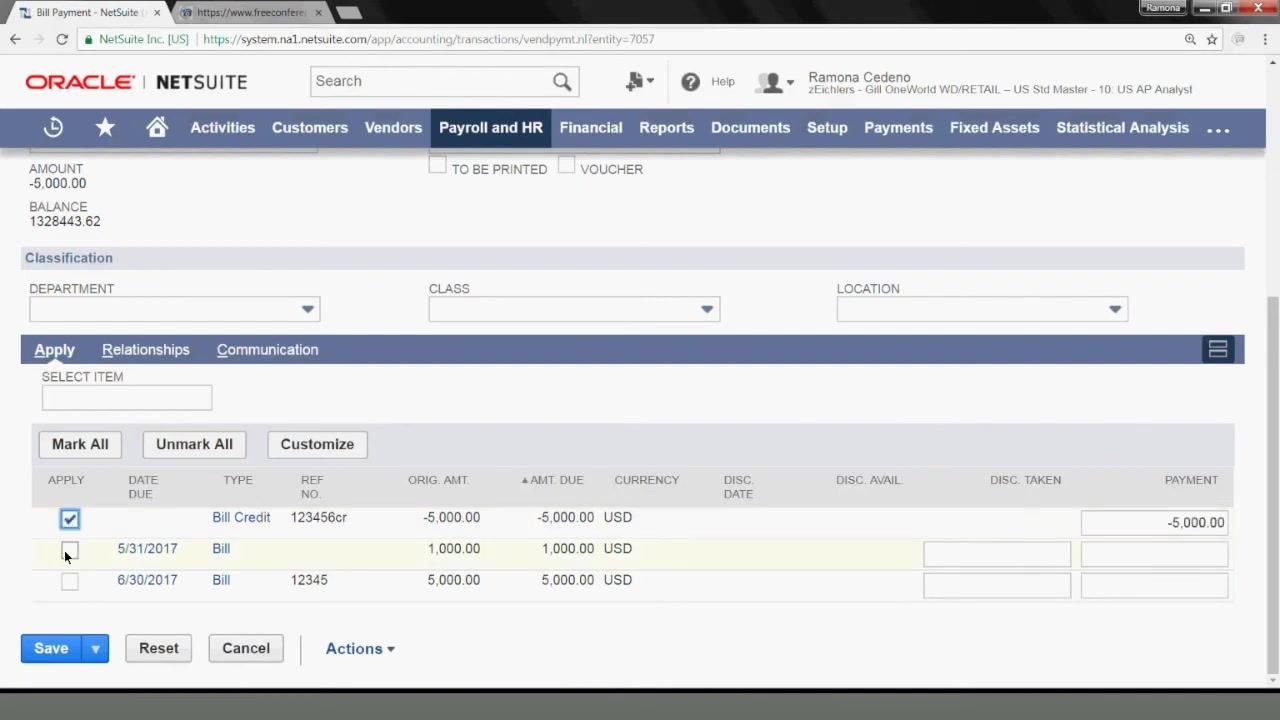Image resolution: width=1280 pixels, height=720 pixels.
Task: Open the Recent Records clock icon
Action: 53,128
